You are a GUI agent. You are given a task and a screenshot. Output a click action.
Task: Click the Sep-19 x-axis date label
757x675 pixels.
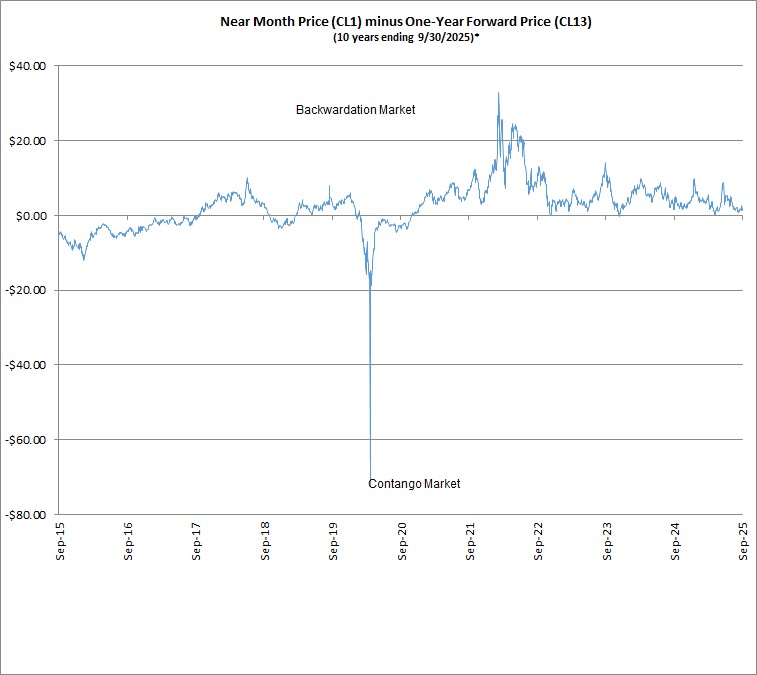[334, 539]
